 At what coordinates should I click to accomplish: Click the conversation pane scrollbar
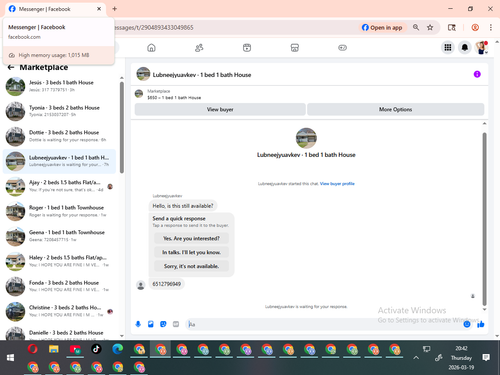point(484,219)
